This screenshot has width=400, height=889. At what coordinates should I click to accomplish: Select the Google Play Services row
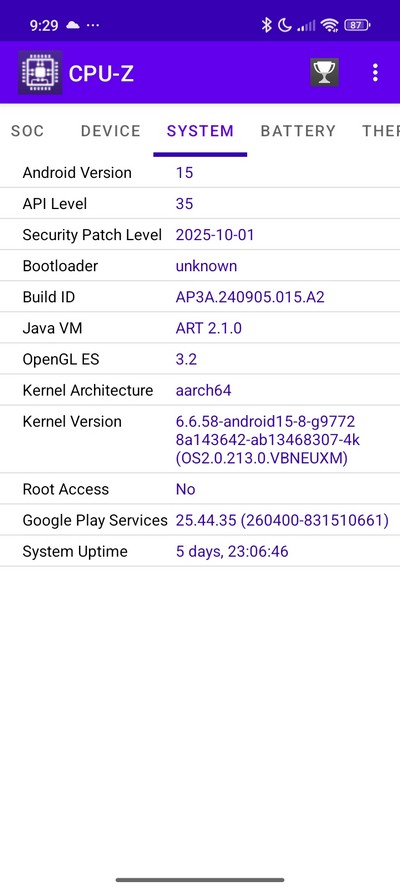point(200,520)
